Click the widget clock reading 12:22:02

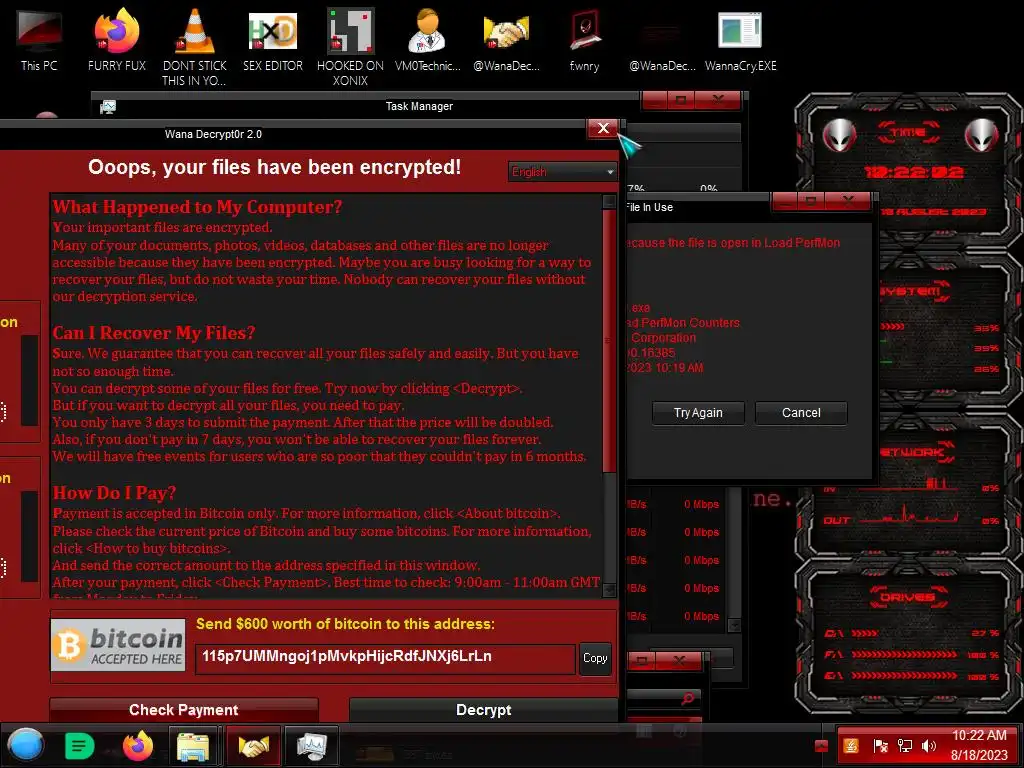click(914, 172)
